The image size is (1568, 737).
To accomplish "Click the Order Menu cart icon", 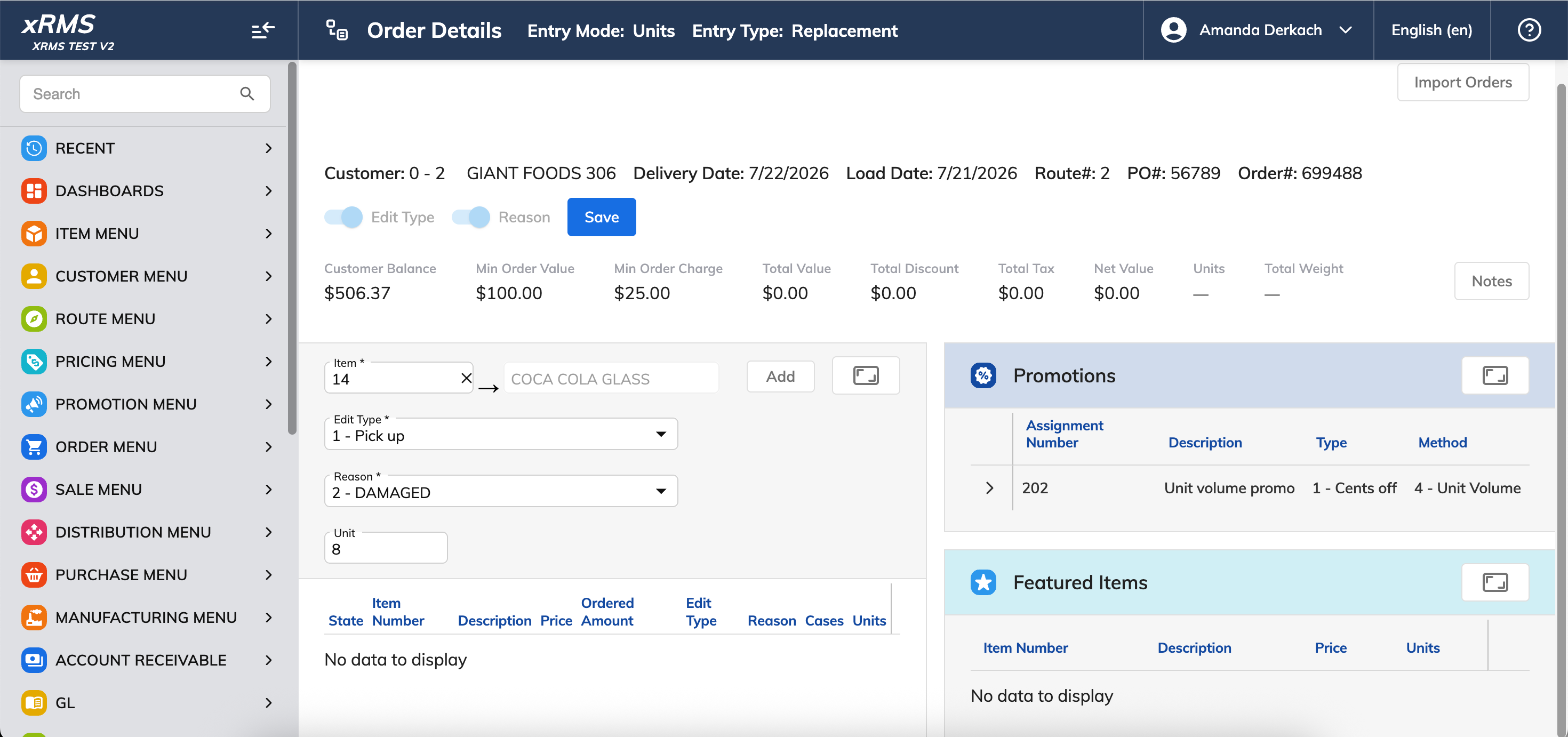I will tap(34, 446).
